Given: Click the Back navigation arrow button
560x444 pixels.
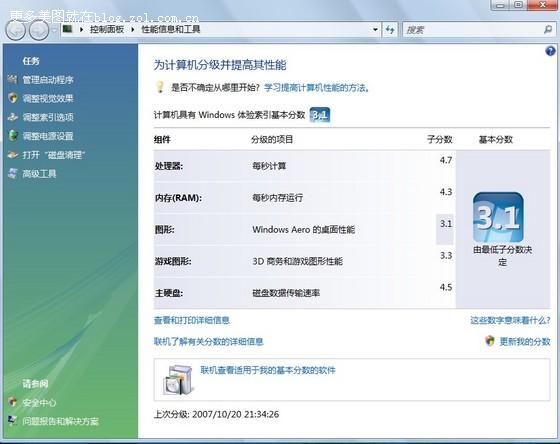Looking at the screenshot, I should [x=15, y=30].
